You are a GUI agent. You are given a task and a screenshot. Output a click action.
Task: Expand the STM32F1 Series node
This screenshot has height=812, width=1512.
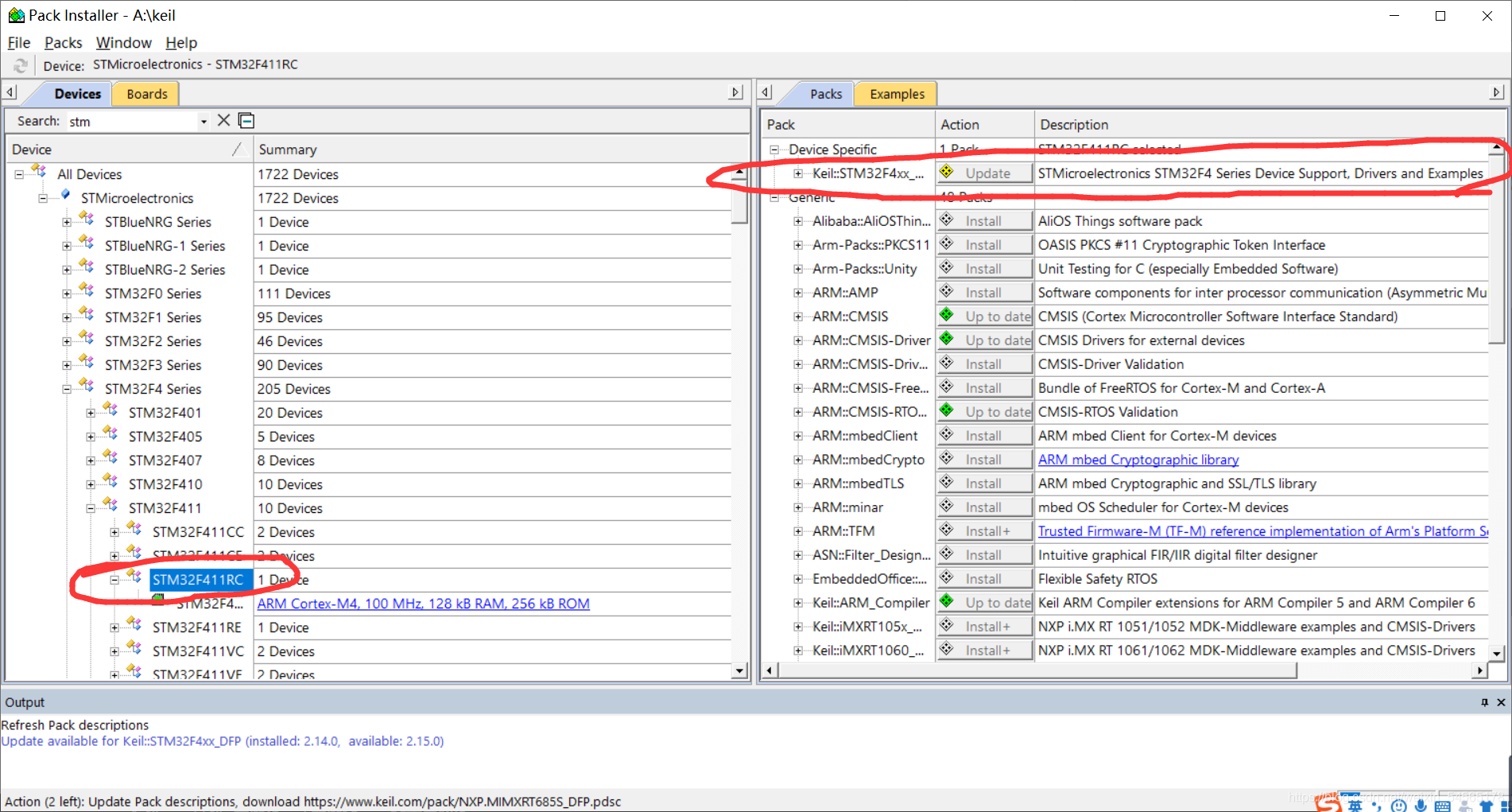(67, 317)
